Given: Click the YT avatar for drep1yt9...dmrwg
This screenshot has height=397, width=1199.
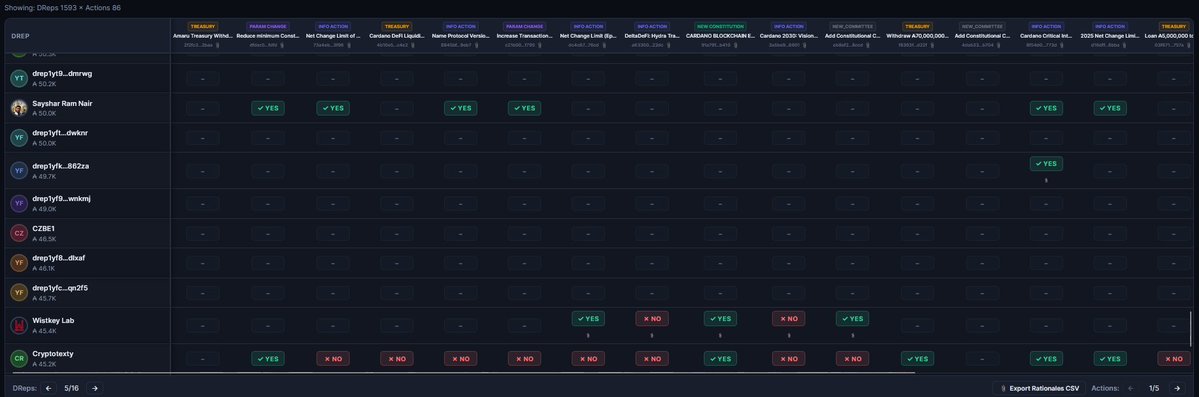Looking at the screenshot, I should (x=19, y=78).
